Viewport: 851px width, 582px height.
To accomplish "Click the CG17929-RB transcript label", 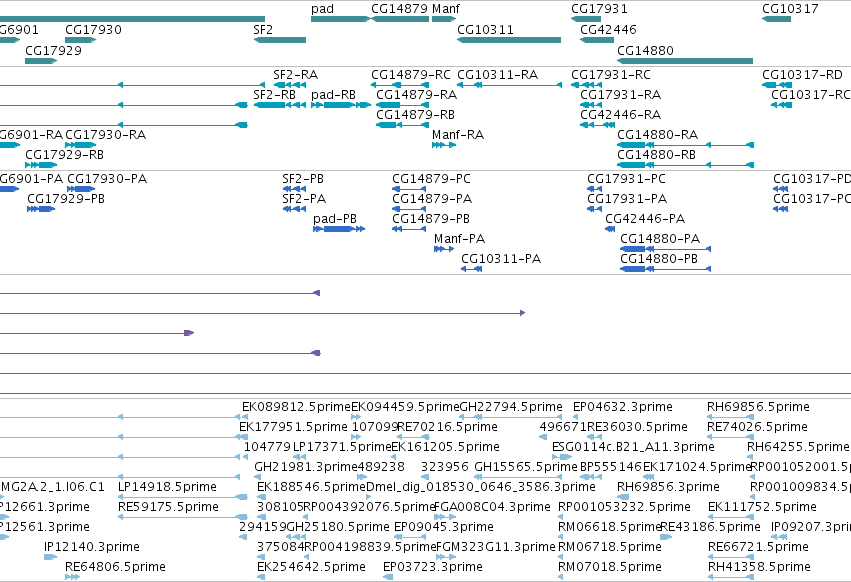I will coord(65,155).
